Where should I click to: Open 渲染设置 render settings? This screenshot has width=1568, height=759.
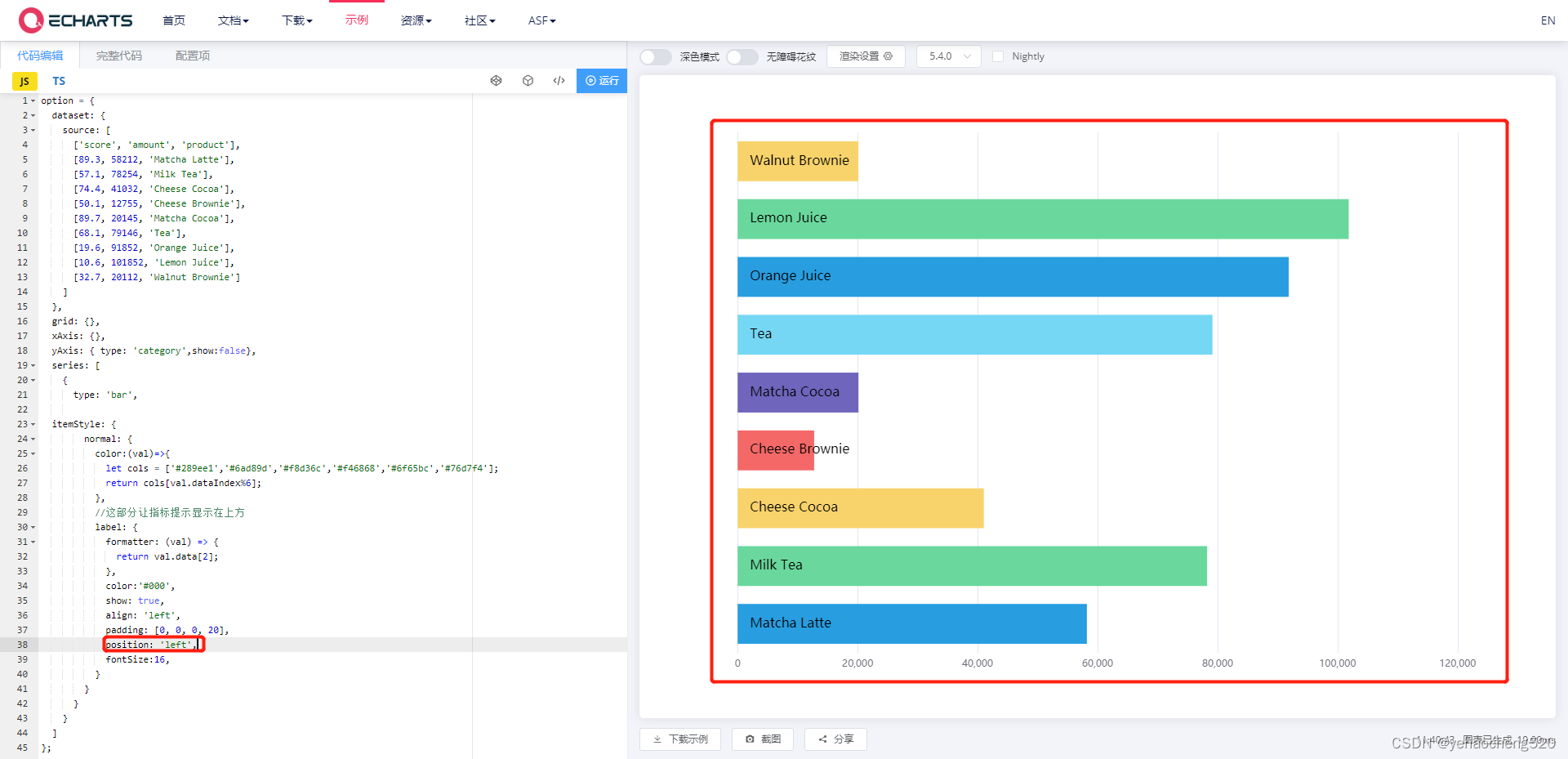866,56
